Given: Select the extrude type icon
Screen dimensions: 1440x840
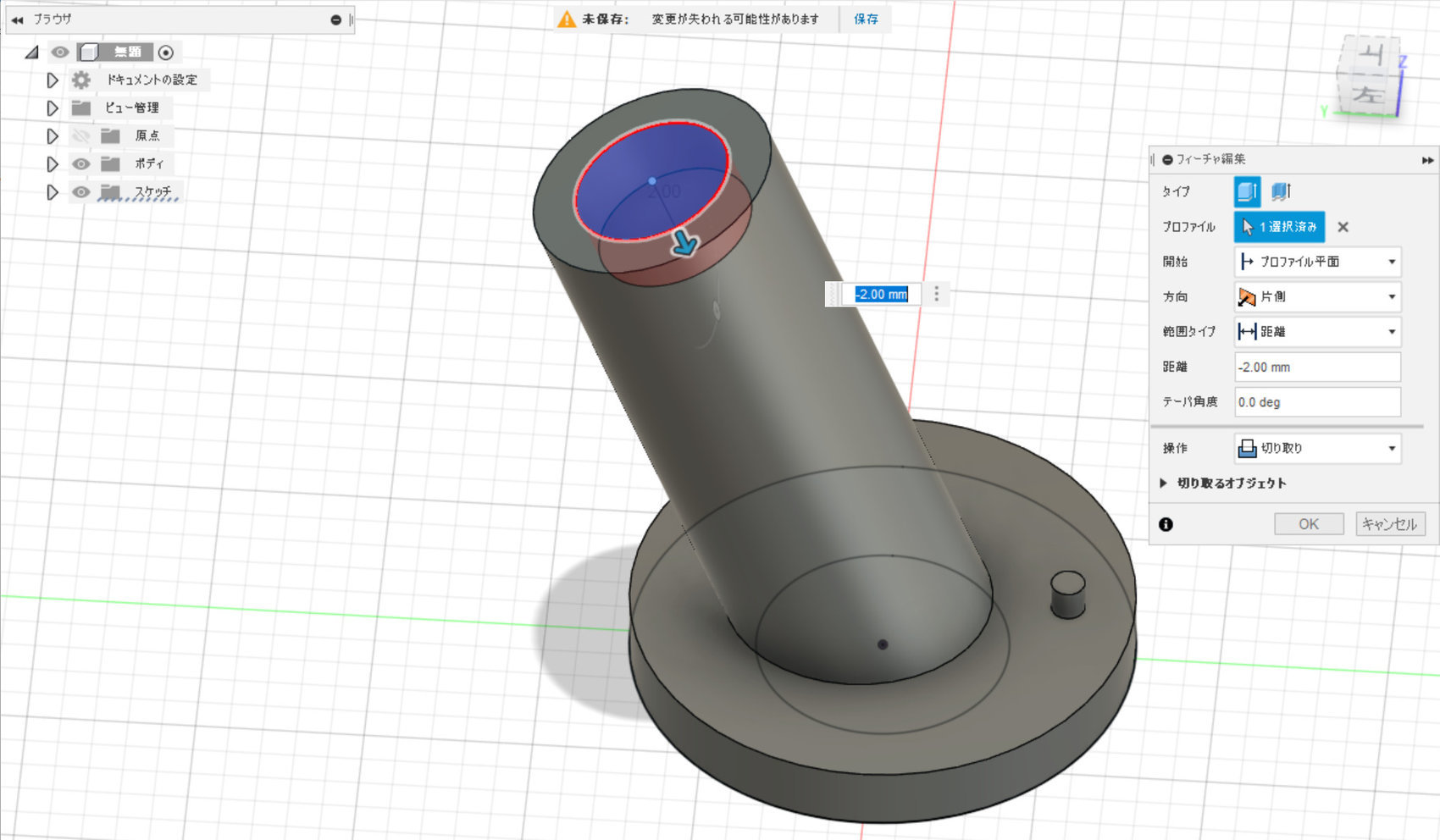Looking at the screenshot, I should [1247, 191].
